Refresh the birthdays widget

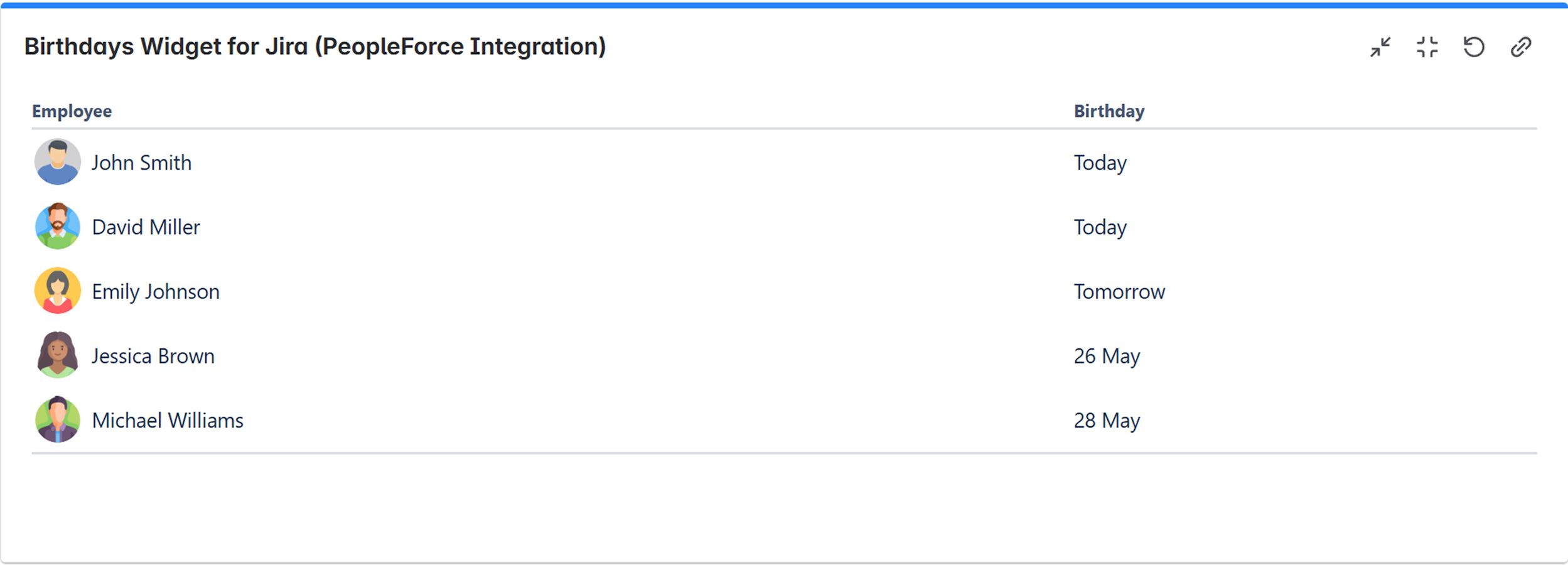point(1474,47)
